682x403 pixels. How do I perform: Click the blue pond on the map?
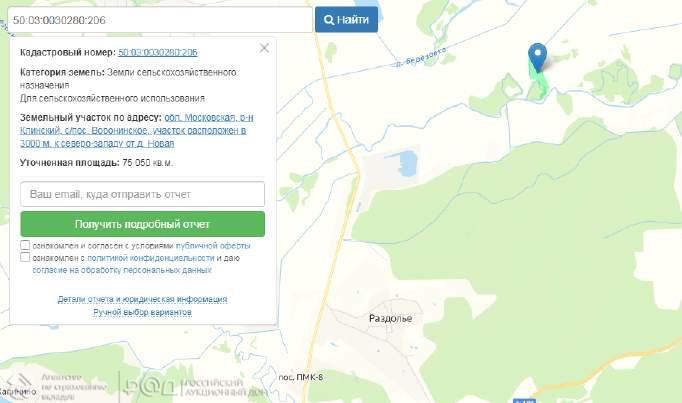pos(405,163)
